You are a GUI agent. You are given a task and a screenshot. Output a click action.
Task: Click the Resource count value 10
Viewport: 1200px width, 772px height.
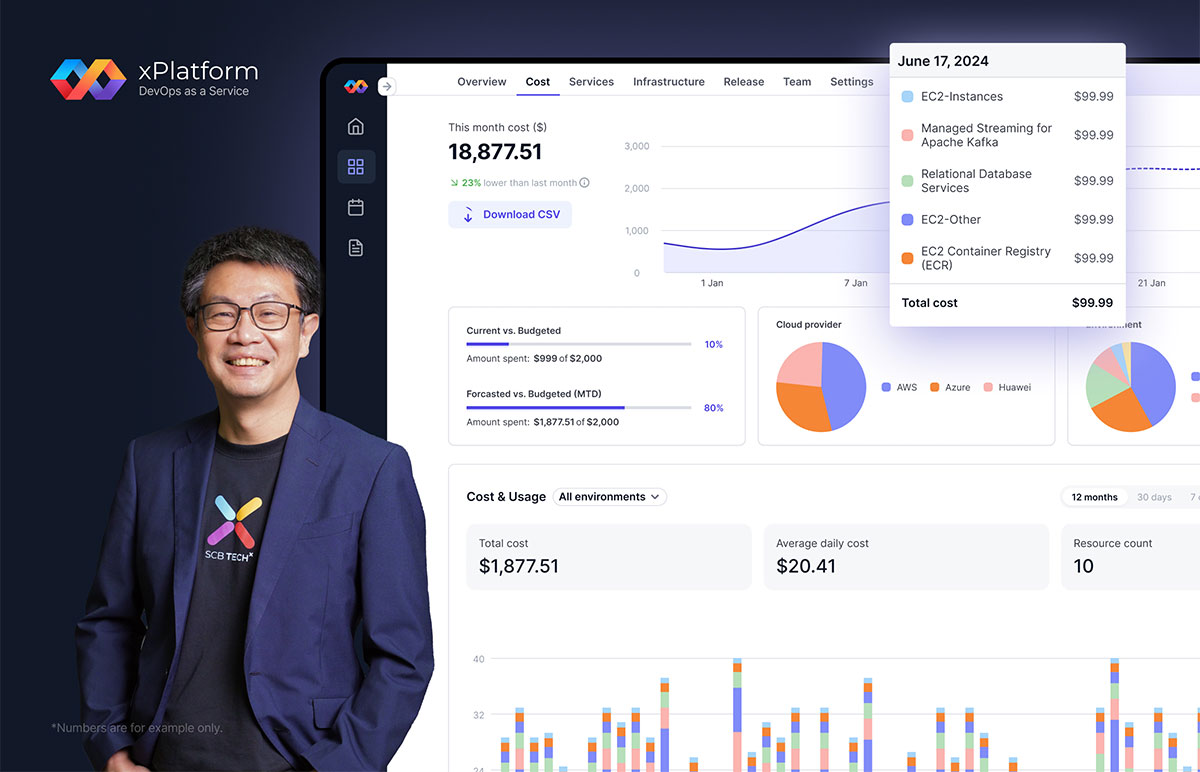[x=1084, y=566]
